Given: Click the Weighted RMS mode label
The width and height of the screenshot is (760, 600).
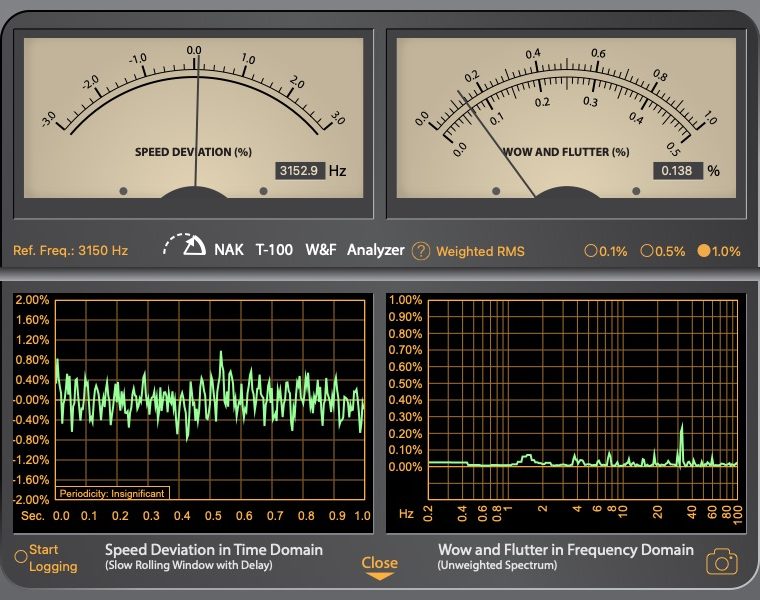Looking at the screenshot, I should tap(480, 252).
